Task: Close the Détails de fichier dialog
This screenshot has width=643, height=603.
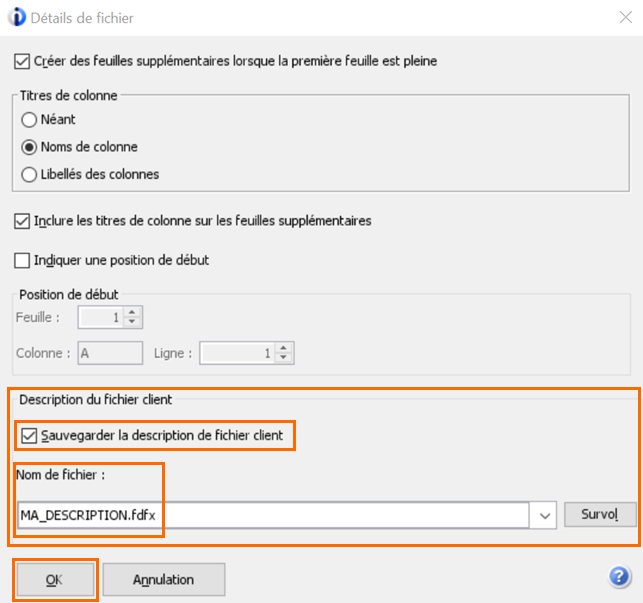Action: pyautogui.click(x=626, y=17)
